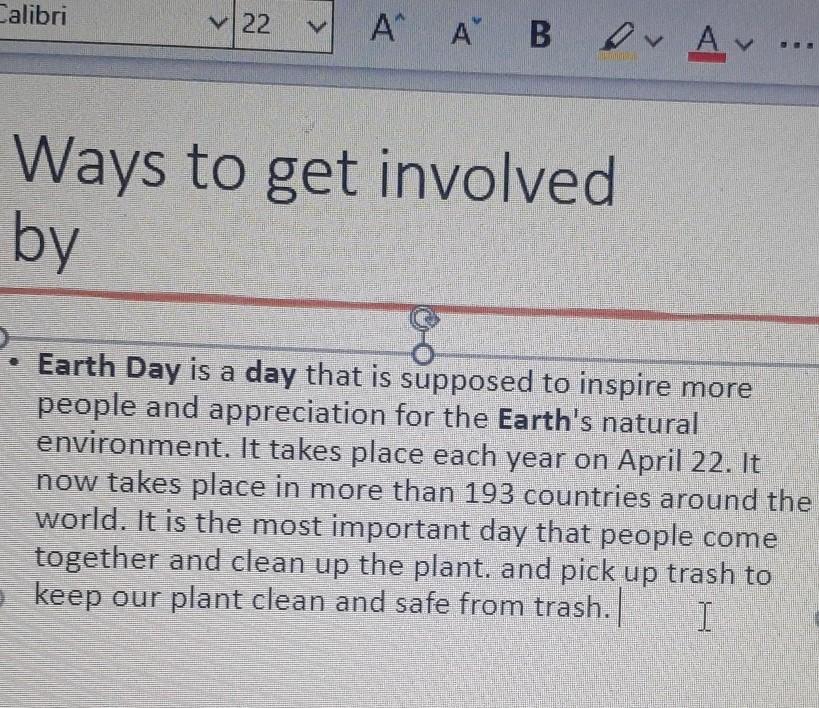This screenshot has height=708, width=819.
Task: Click the word 'together' in the body text
Action: [96, 559]
